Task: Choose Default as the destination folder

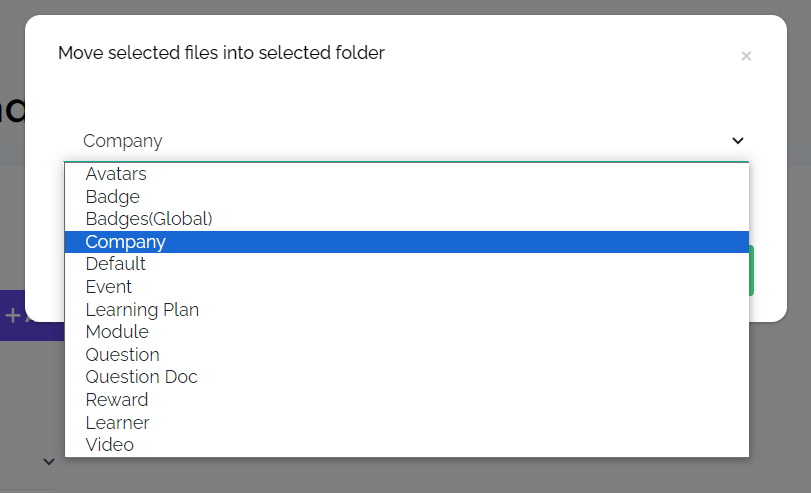Action: pos(116,264)
